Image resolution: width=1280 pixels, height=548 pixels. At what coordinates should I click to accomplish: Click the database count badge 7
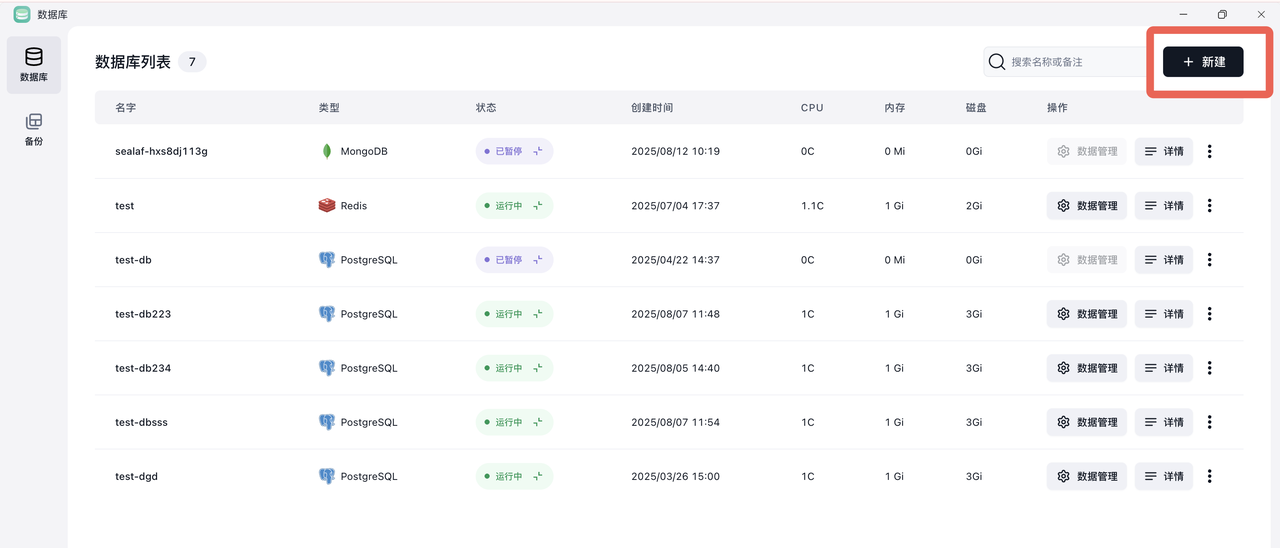coord(192,62)
